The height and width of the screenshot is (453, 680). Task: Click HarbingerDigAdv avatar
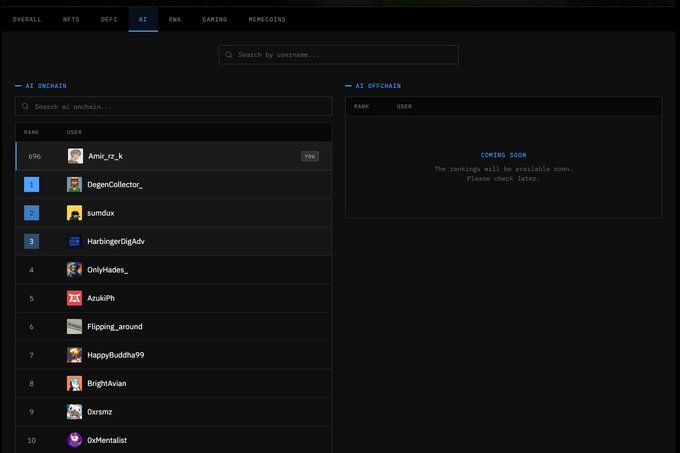pos(75,241)
